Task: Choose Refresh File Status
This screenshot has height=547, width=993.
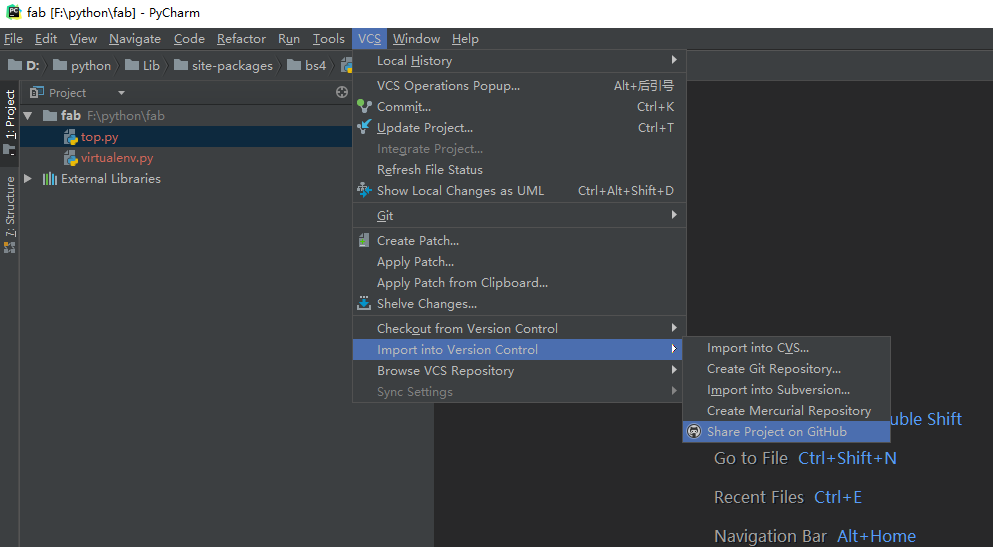Action: (519, 170)
